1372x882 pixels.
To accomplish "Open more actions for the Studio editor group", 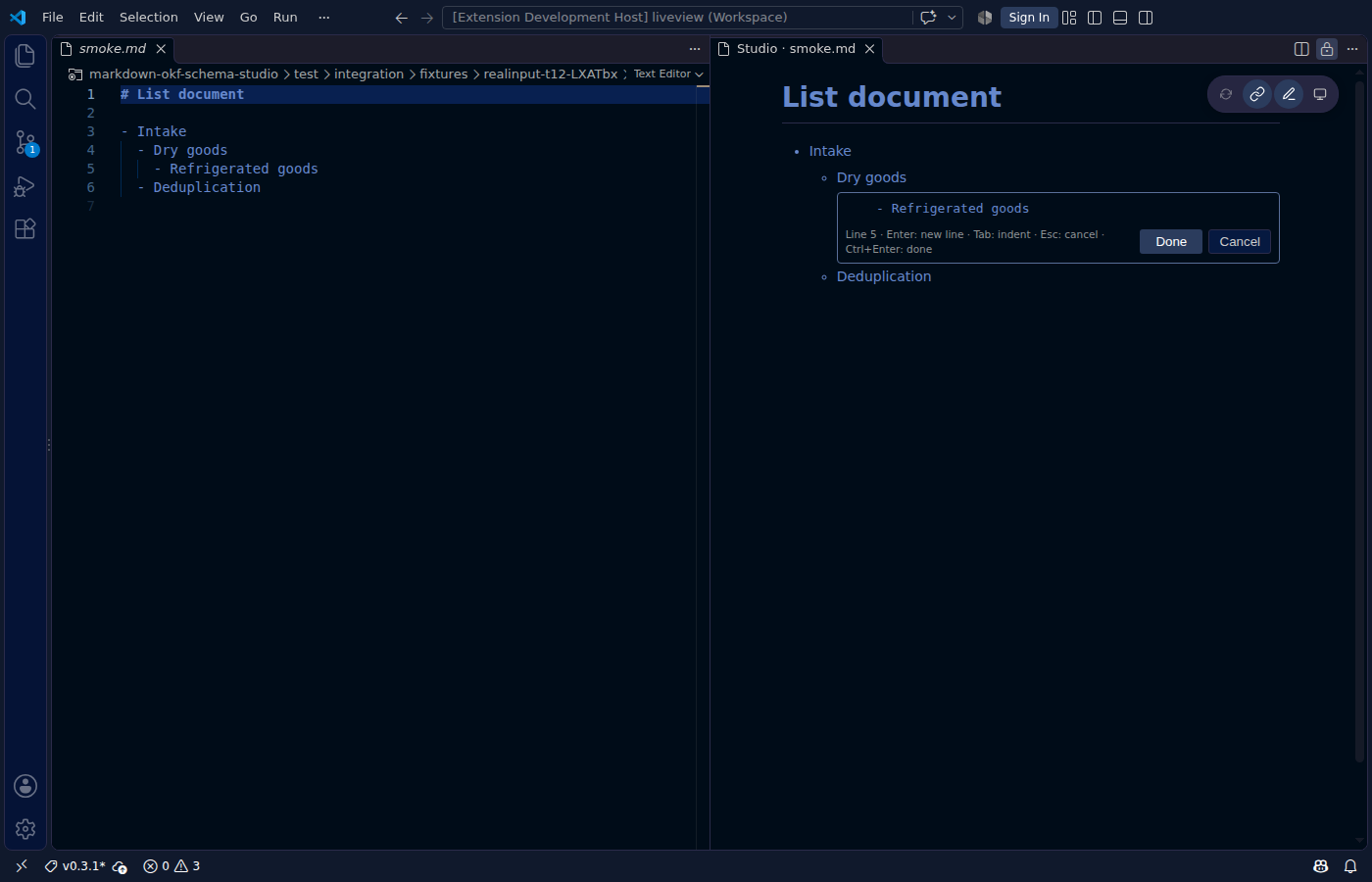I will coord(1352,49).
